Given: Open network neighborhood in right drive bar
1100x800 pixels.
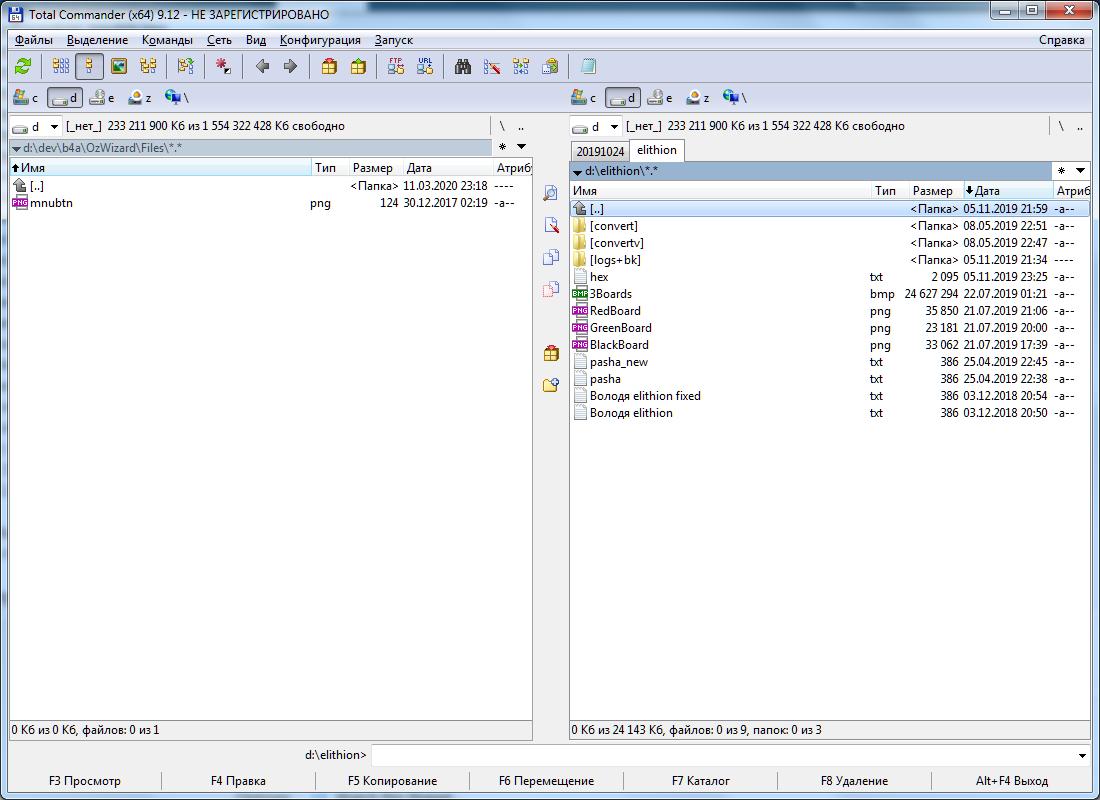Looking at the screenshot, I should click(735, 98).
